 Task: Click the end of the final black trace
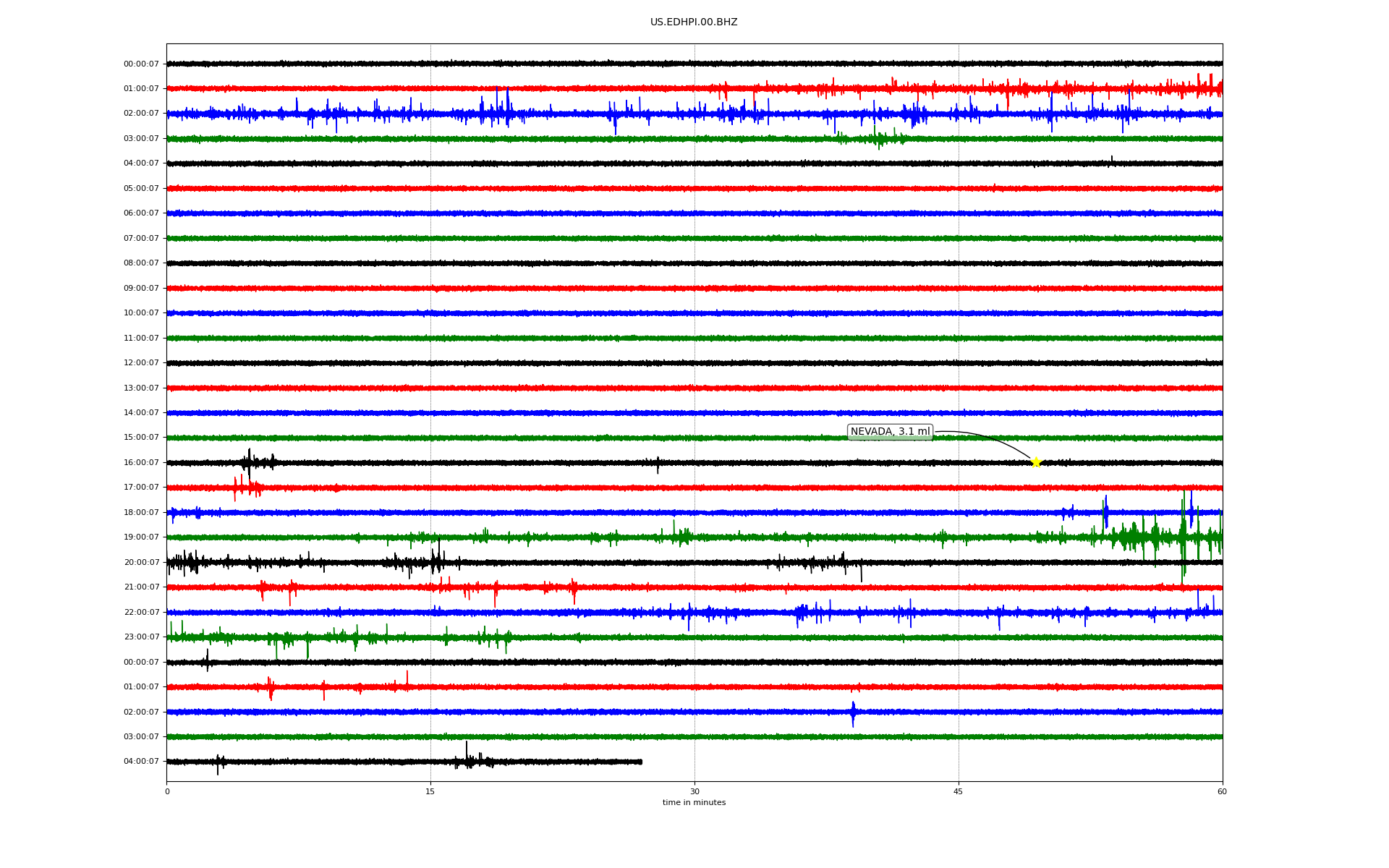click(x=641, y=762)
